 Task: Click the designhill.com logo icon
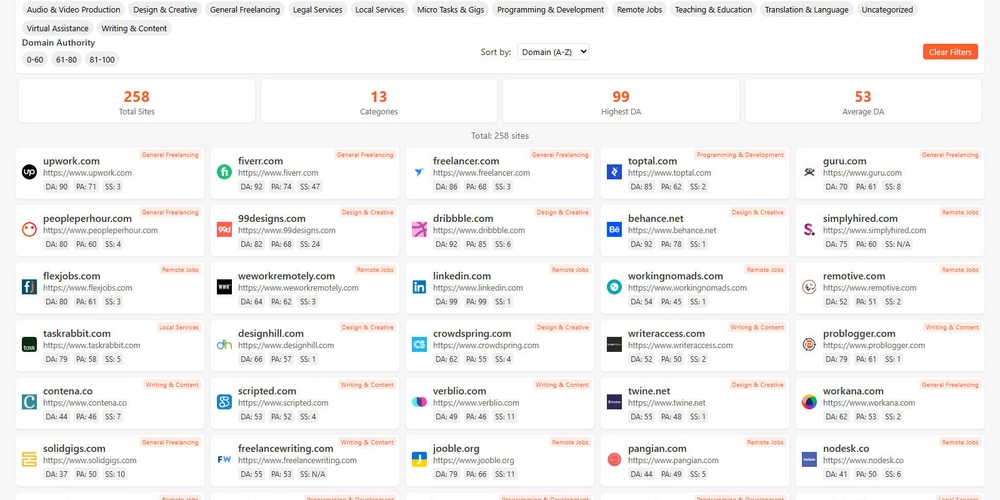coord(224,344)
